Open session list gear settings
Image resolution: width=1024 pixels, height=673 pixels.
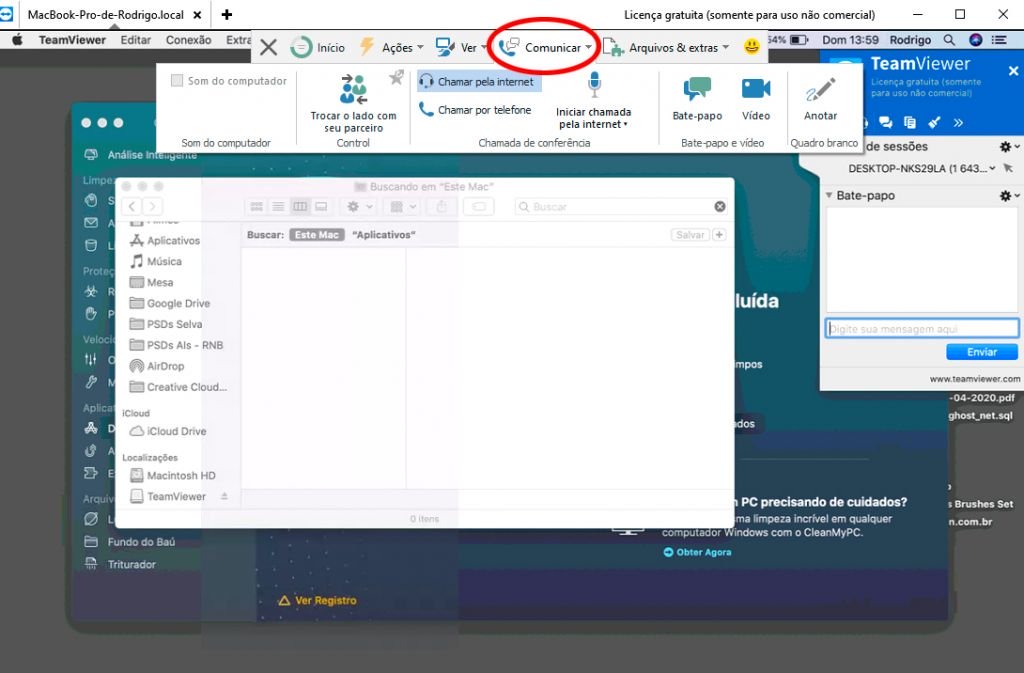pos(1008,146)
